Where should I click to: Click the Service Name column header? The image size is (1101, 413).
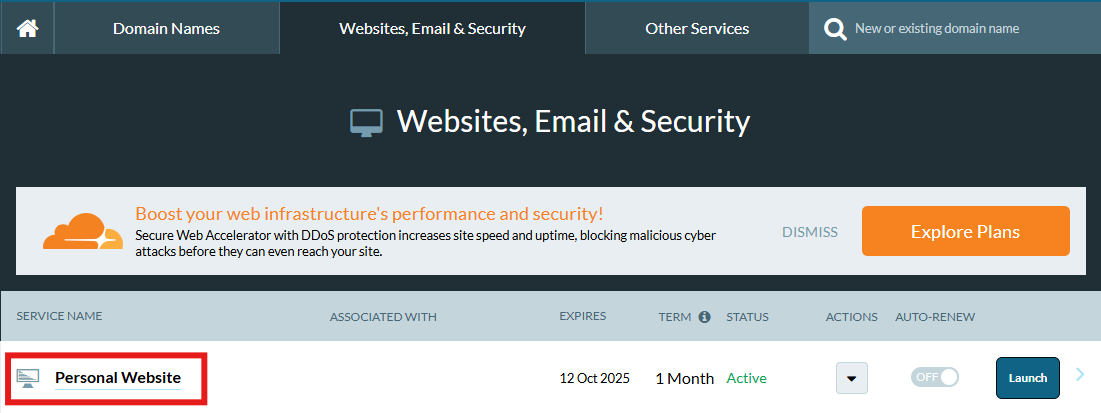(59, 316)
